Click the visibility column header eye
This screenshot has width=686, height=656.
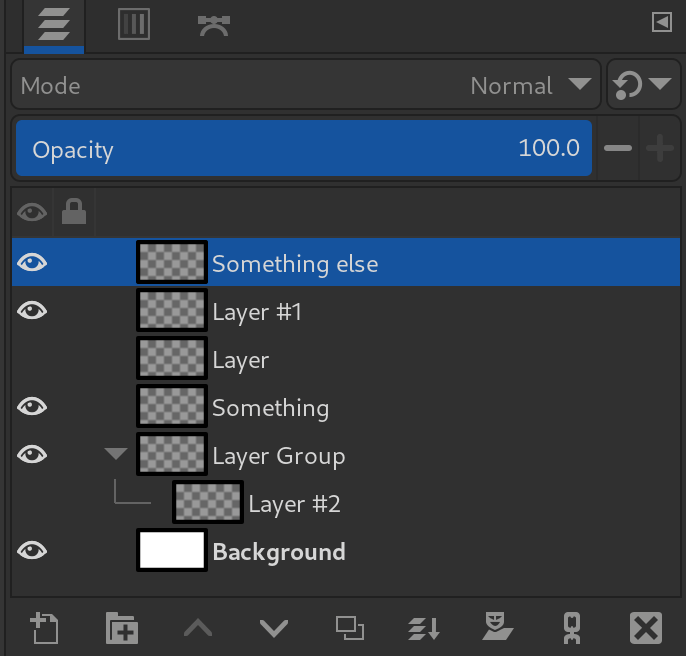pyautogui.click(x=32, y=213)
